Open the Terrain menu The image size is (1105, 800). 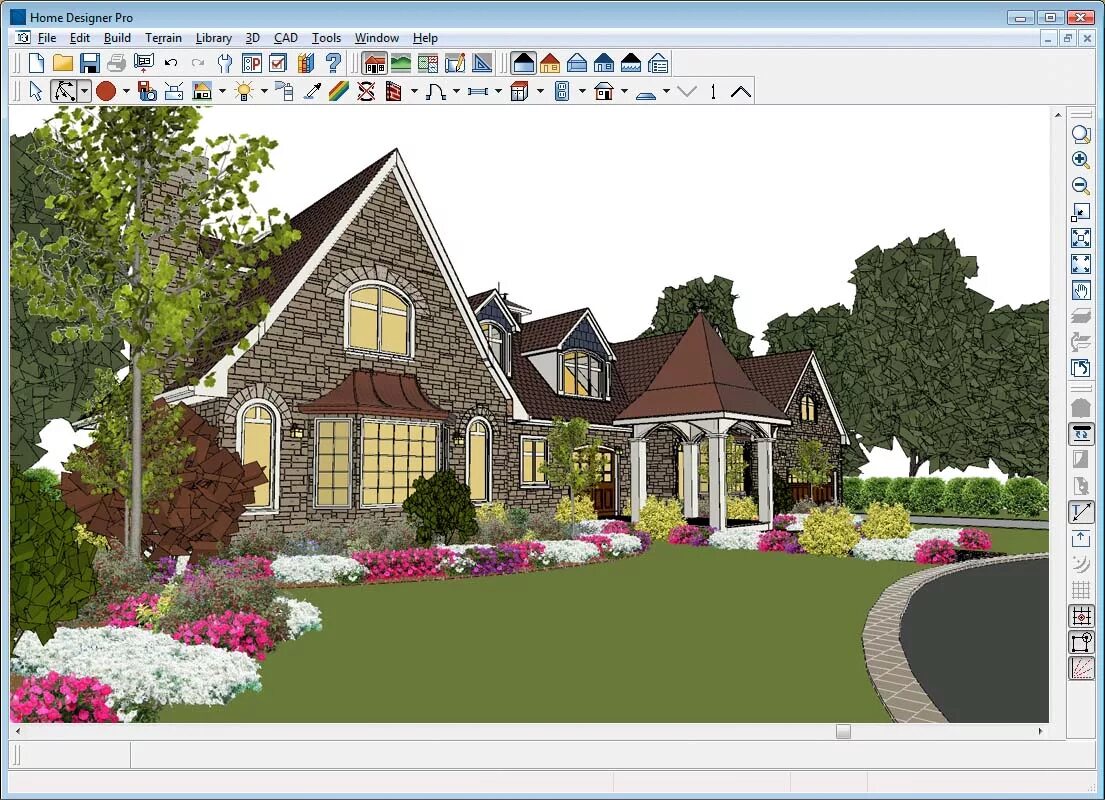(x=163, y=37)
